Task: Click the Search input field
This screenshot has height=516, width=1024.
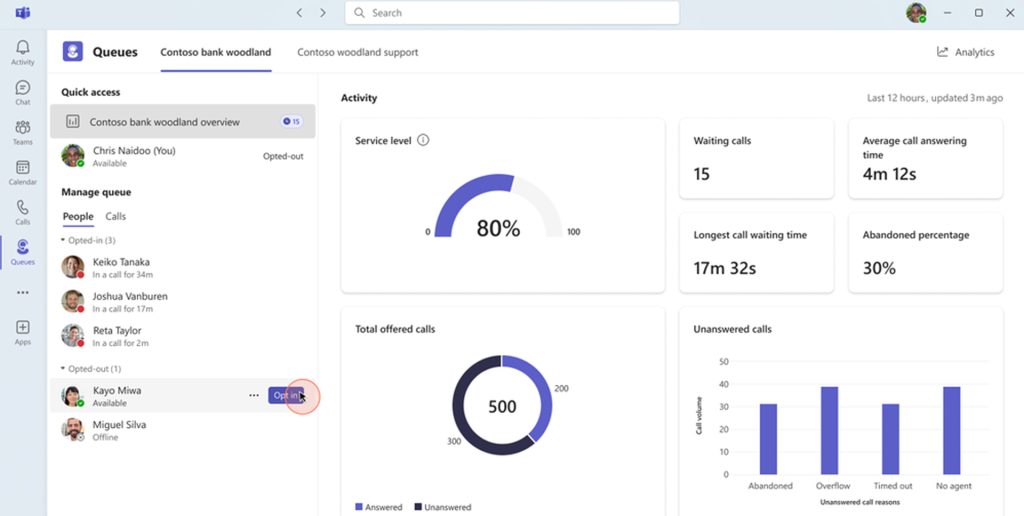Action: [x=512, y=12]
